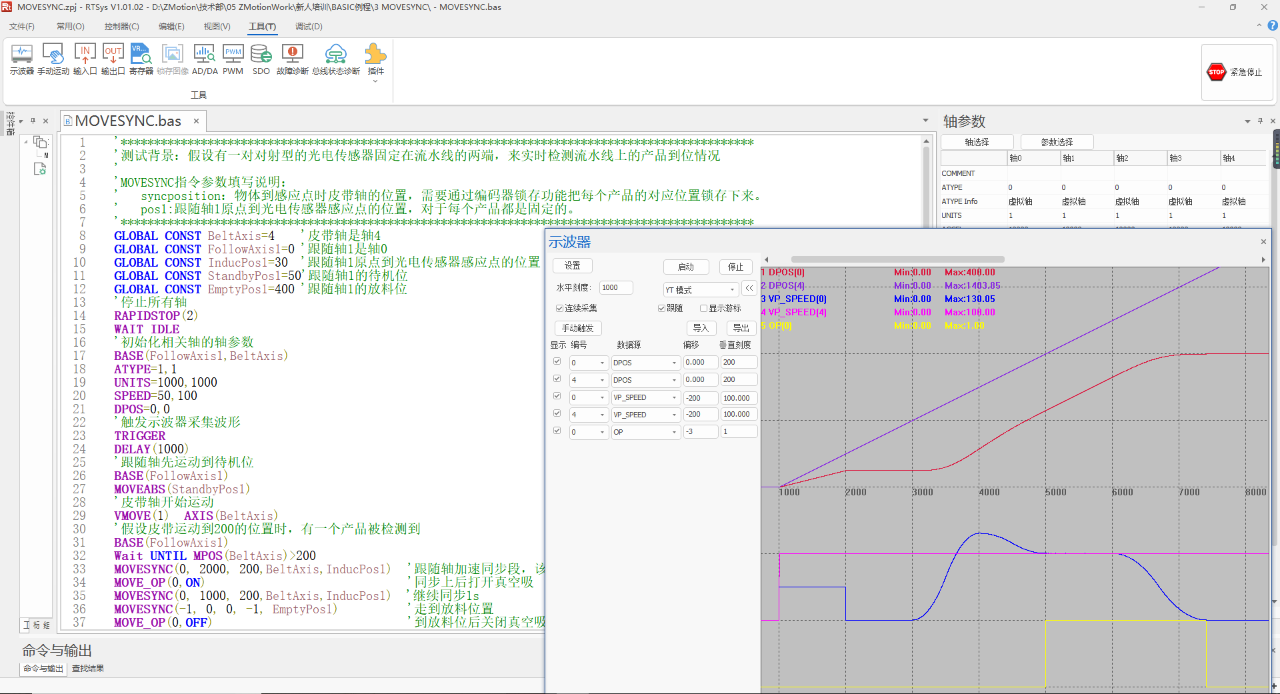Open the AD/DA tool

pyautogui.click(x=205, y=60)
